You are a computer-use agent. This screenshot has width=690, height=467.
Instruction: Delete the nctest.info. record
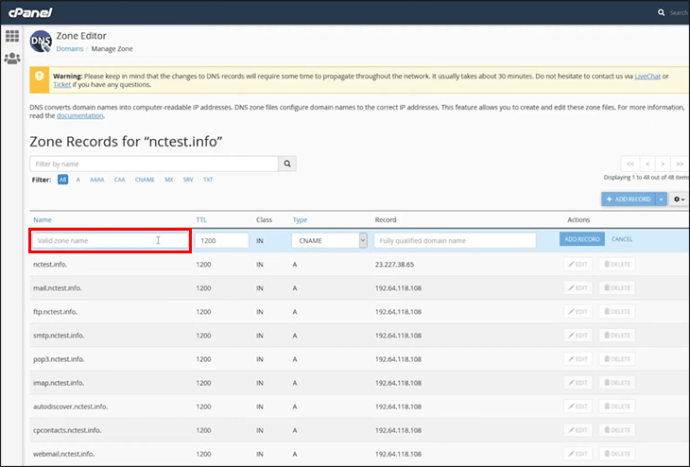click(617, 264)
